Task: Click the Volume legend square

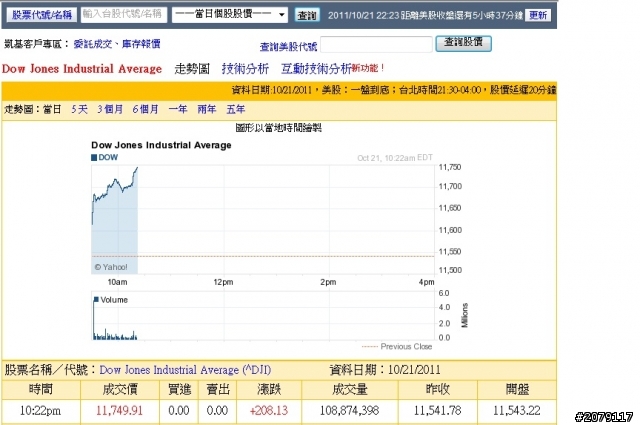Action: coord(96,300)
